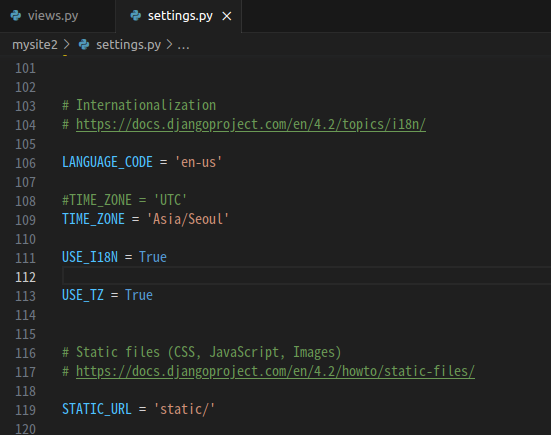Click the Python icon on settings.py tab
This screenshot has width=551, height=435.
click(136, 16)
